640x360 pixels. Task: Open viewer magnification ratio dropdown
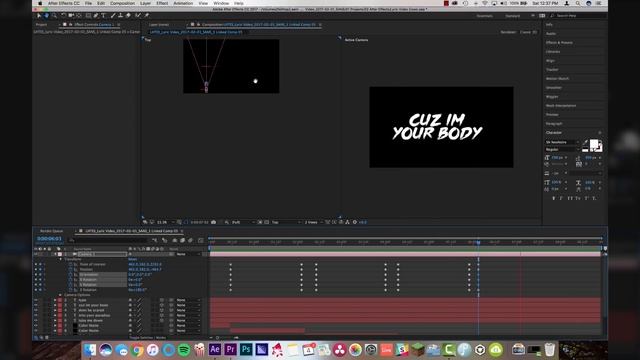click(x=166, y=222)
